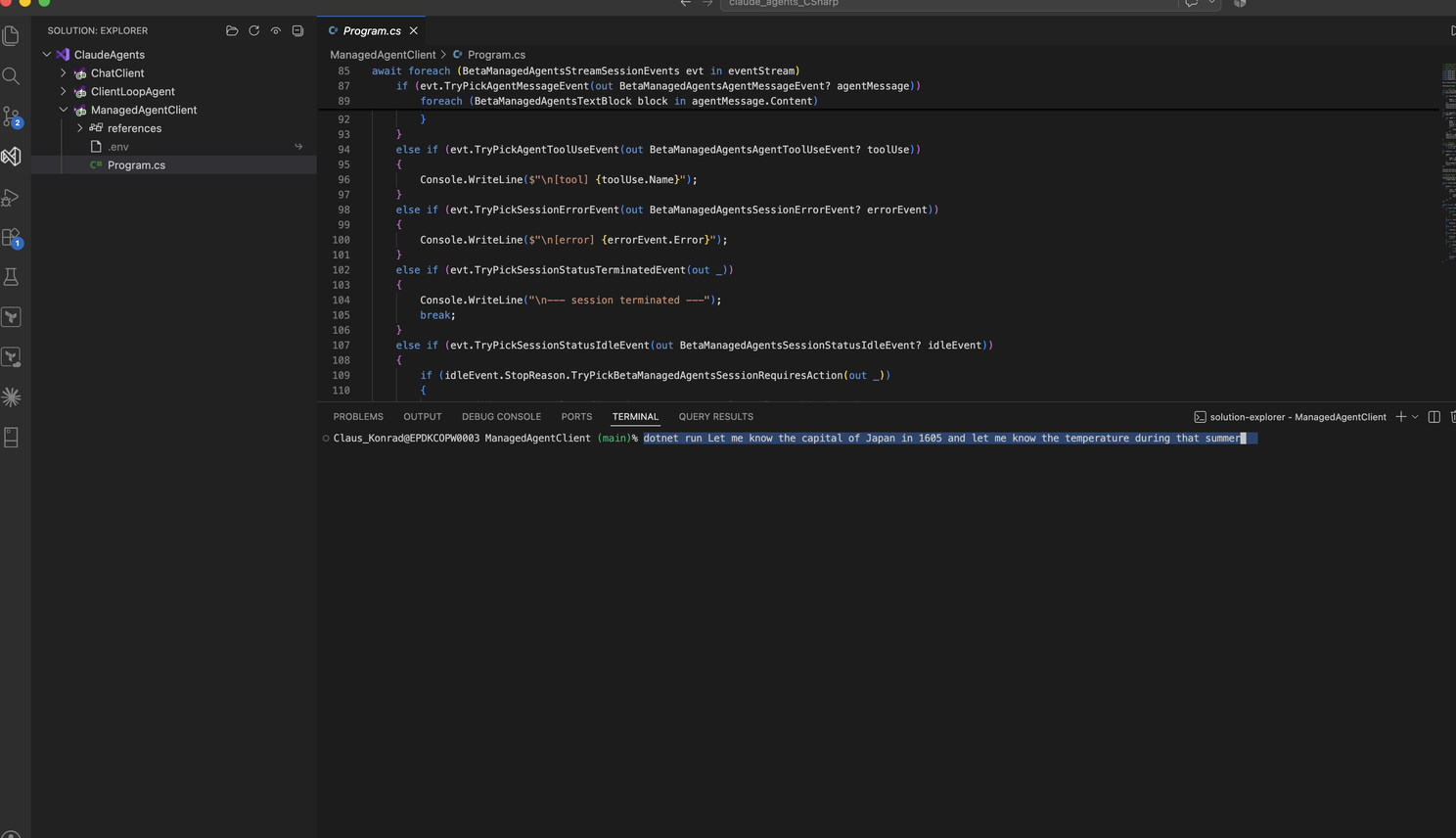Open Source Control view with 2 badge
The width and height of the screenshot is (1456, 838).
point(11,116)
